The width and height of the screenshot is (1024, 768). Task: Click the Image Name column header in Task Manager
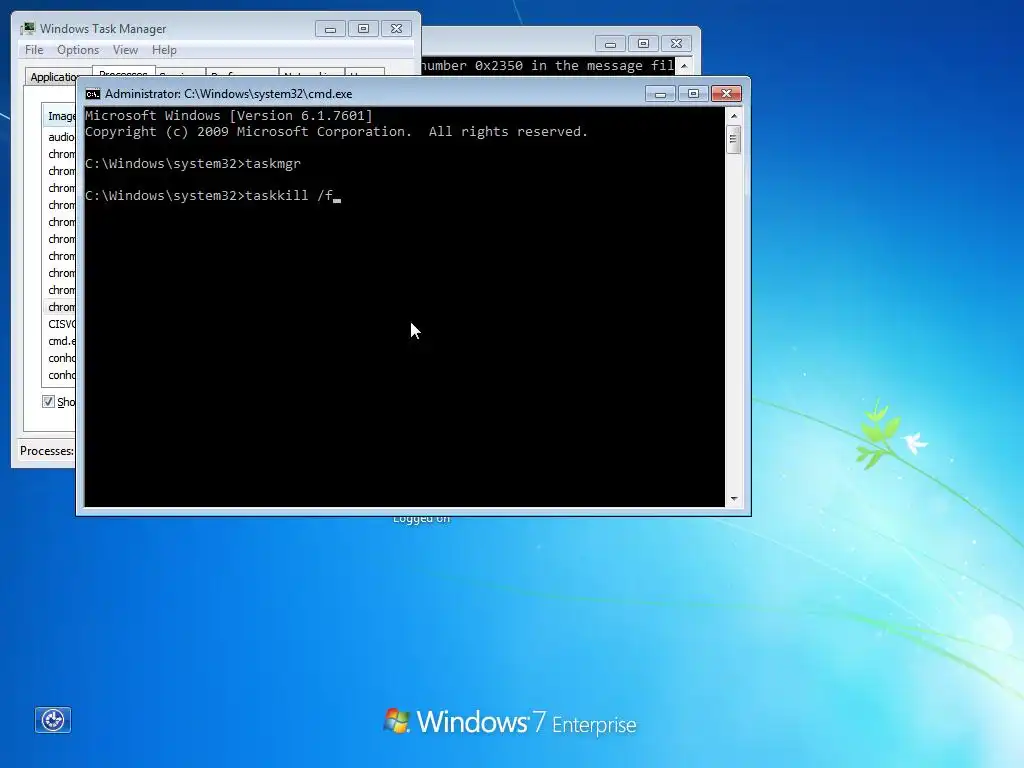coord(59,116)
